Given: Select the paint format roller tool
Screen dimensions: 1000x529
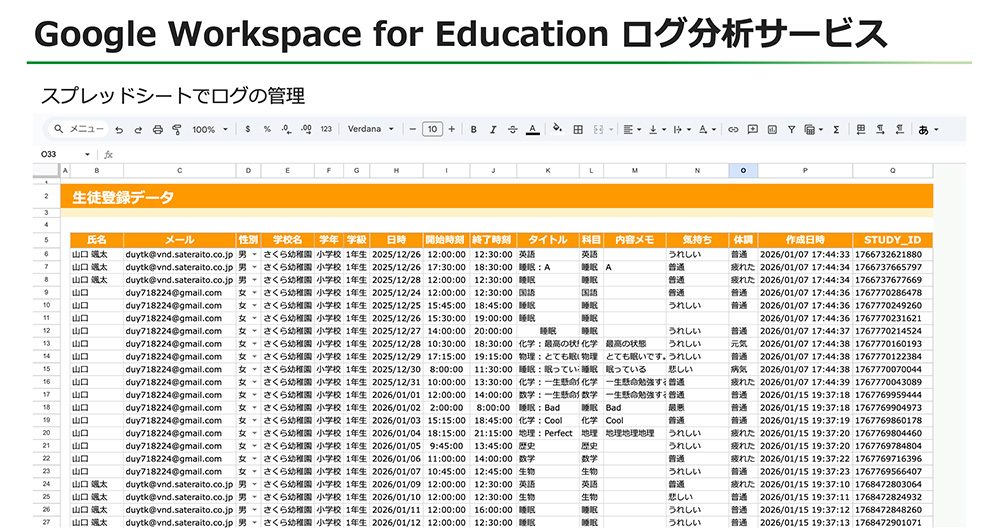Looking at the screenshot, I should tap(176, 130).
